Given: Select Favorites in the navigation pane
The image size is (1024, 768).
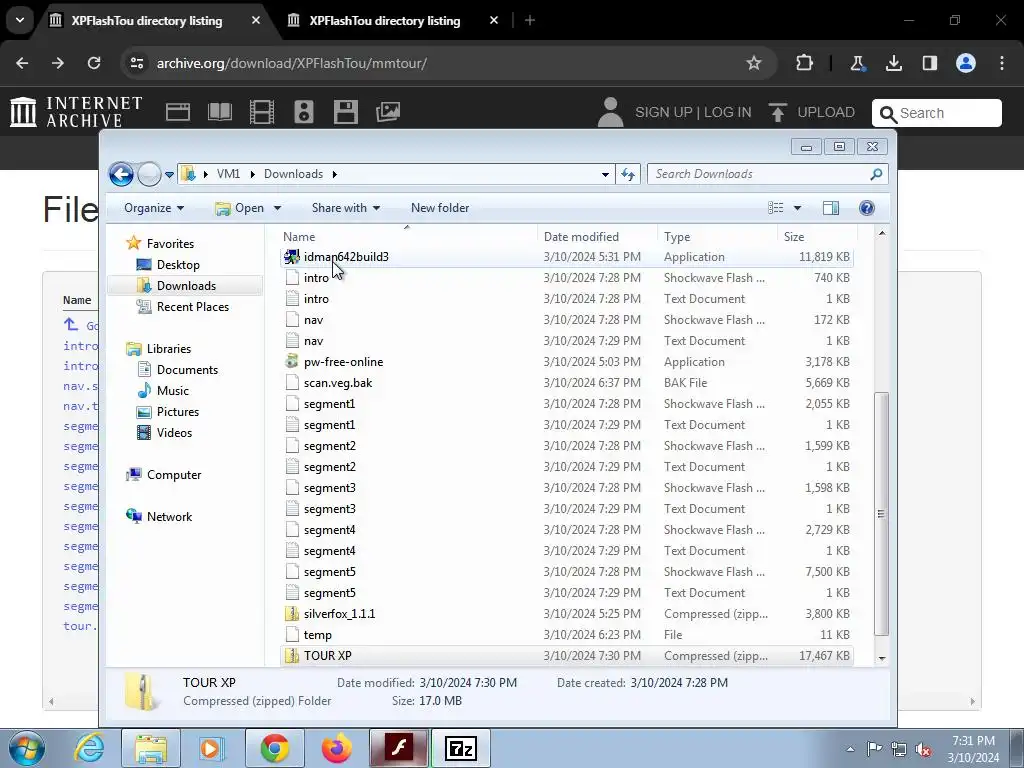Looking at the screenshot, I should pos(170,244).
